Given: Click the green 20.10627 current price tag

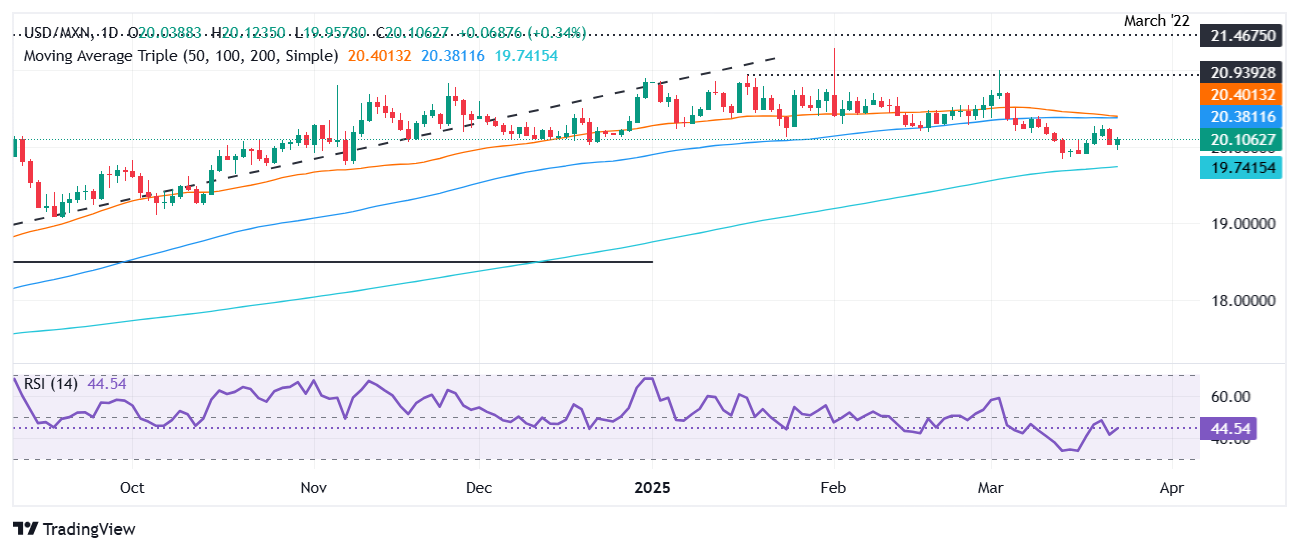Looking at the screenshot, I should pos(1239,141).
